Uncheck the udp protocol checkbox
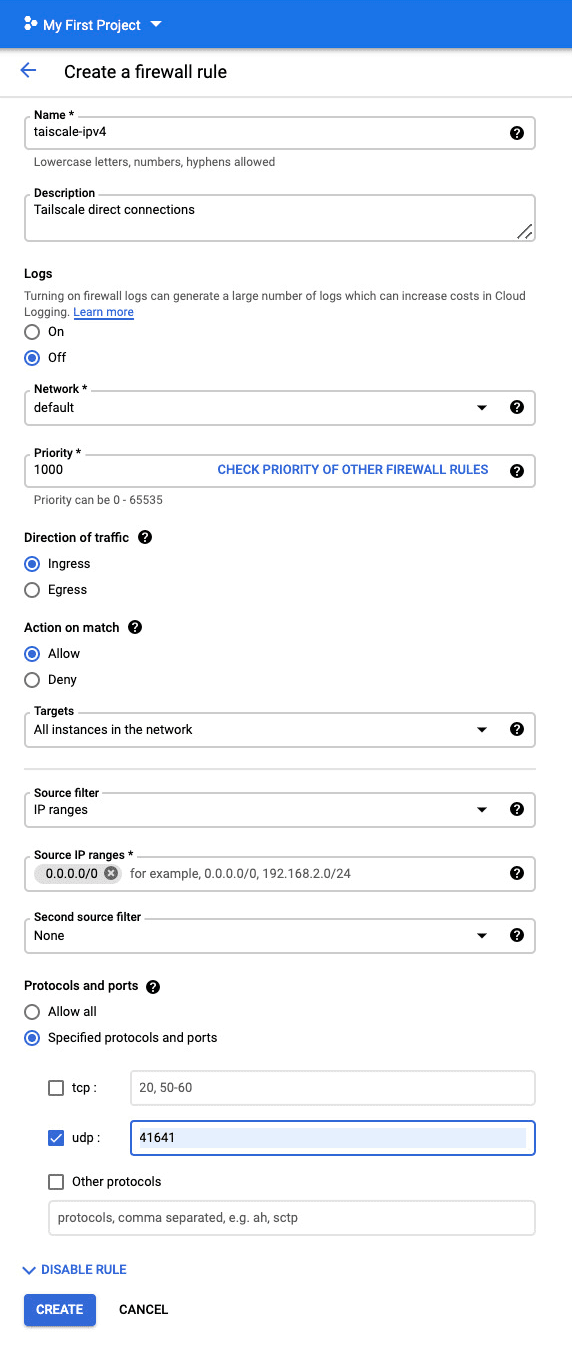Image resolution: width=572 pixels, height=1350 pixels. pos(56,1138)
